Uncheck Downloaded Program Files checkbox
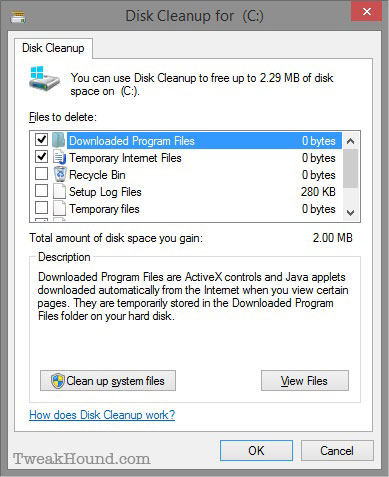The height and width of the screenshot is (477, 389). [x=41, y=139]
